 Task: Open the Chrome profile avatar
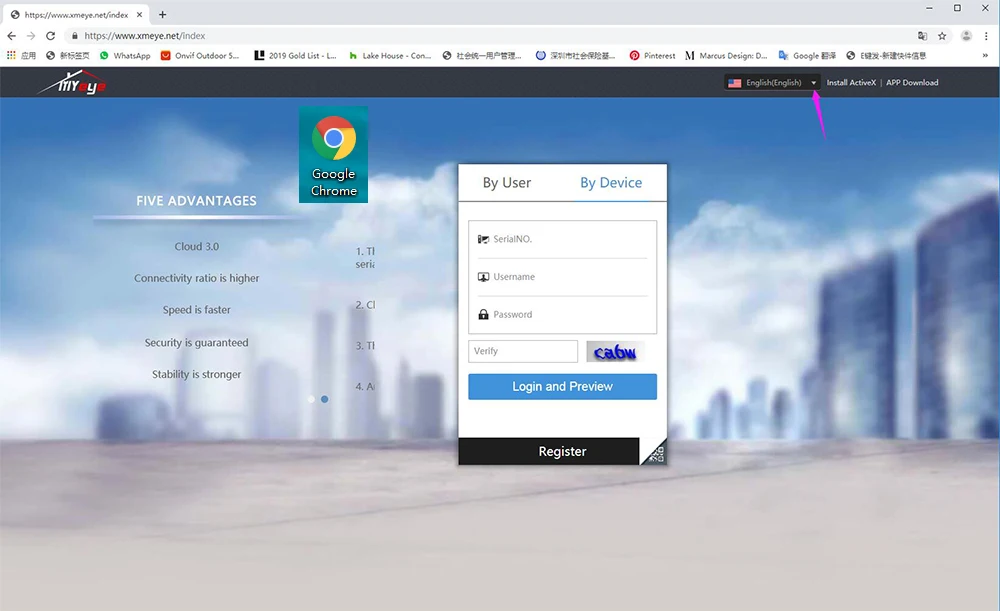pyautogui.click(x=966, y=36)
